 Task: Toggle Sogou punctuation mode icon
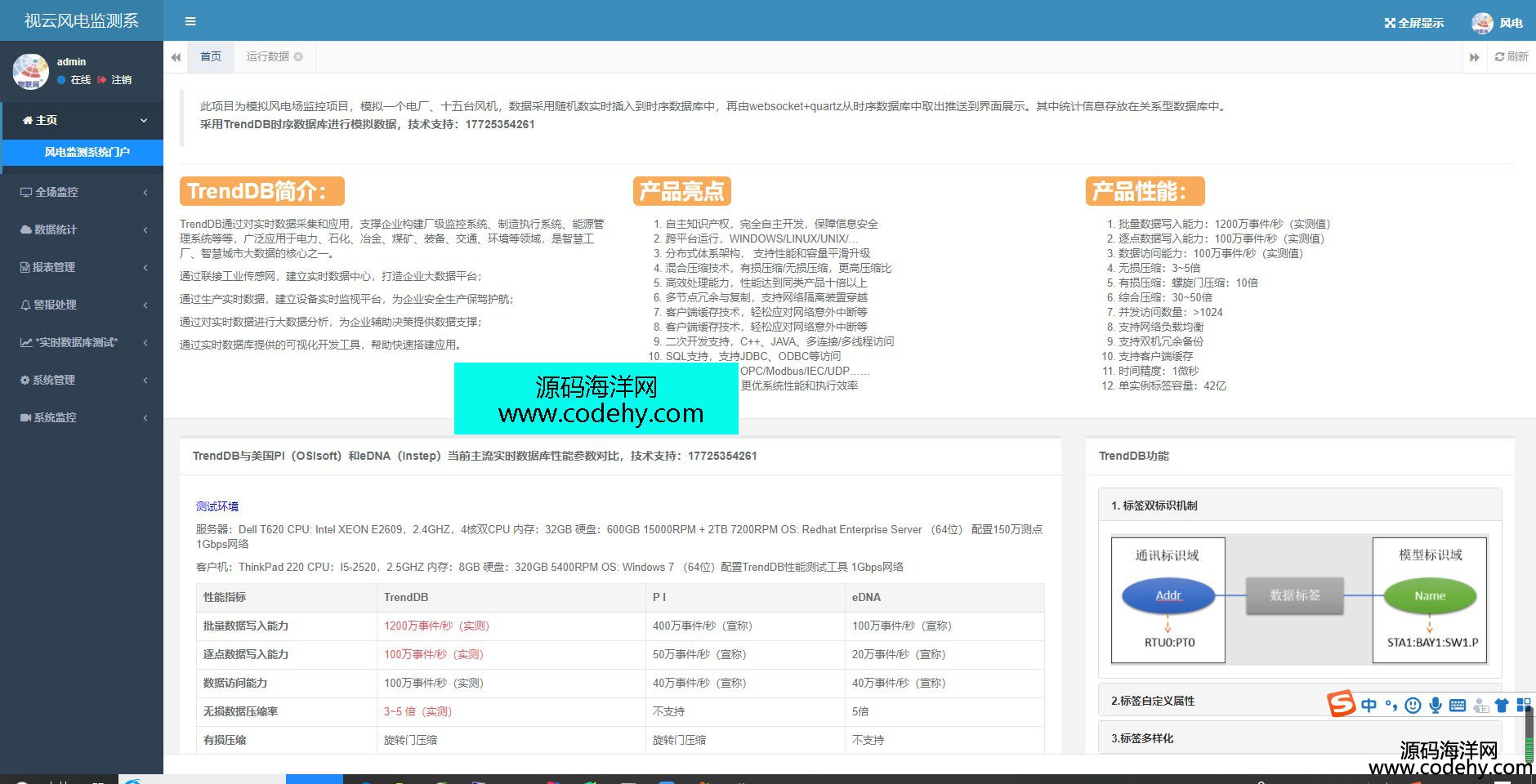1391,706
